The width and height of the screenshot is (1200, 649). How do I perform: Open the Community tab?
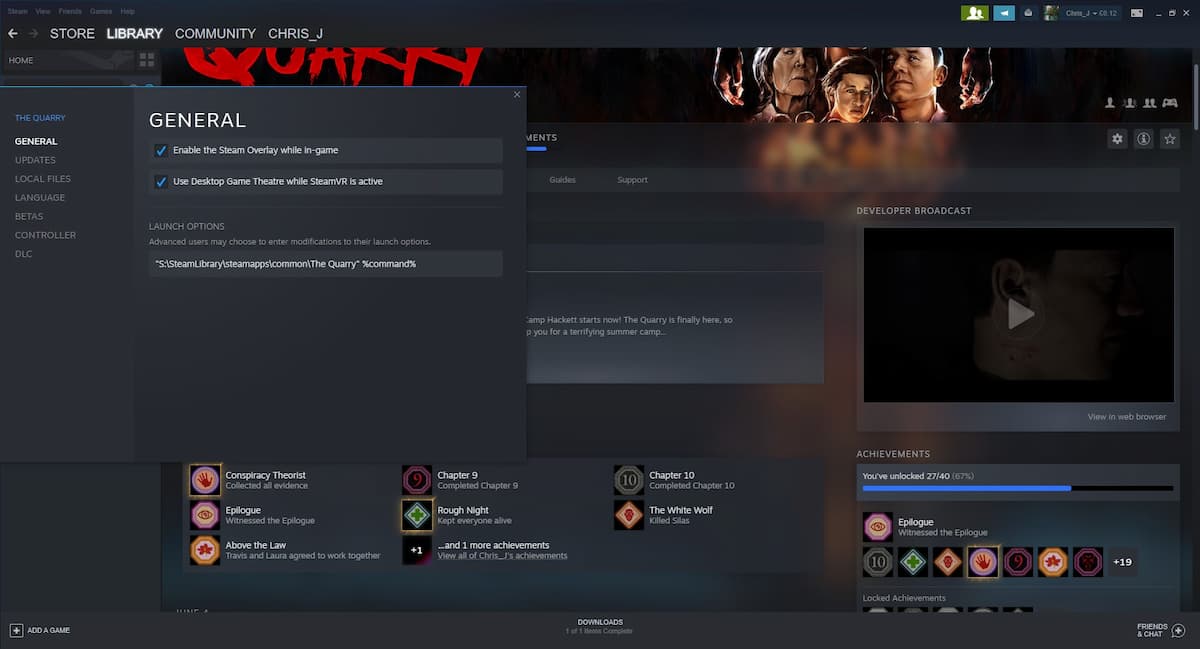point(215,34)
